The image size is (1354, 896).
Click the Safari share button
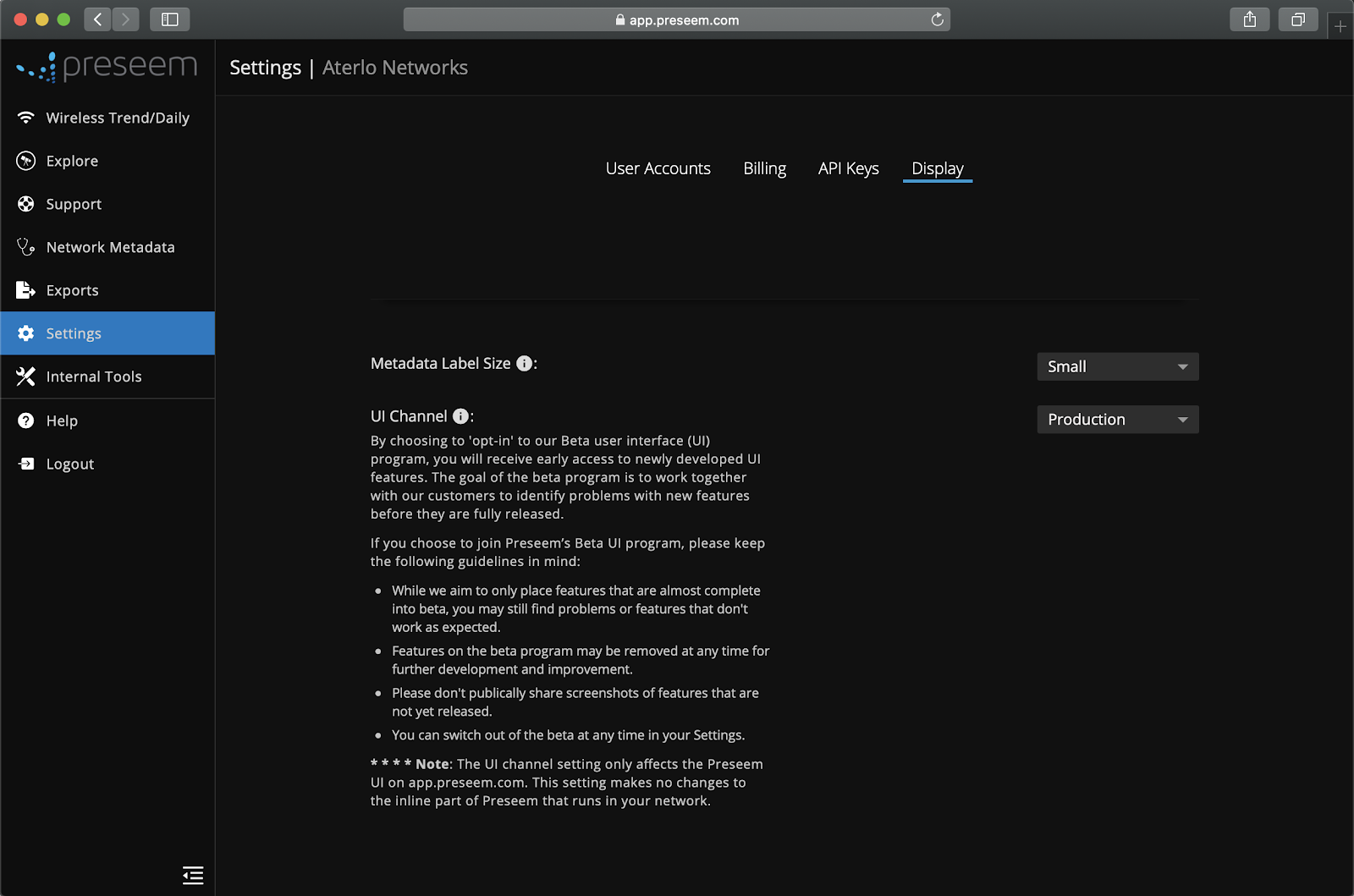tap(1250, 19)
